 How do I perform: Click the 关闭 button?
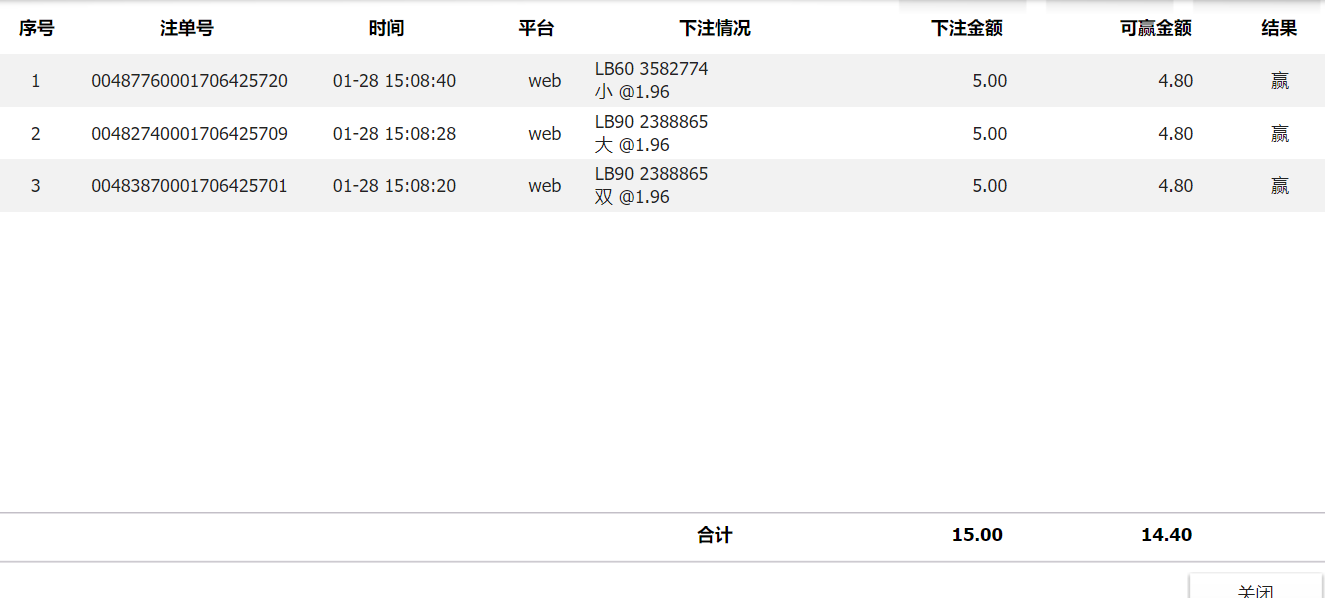click(x=1255, y=589)
